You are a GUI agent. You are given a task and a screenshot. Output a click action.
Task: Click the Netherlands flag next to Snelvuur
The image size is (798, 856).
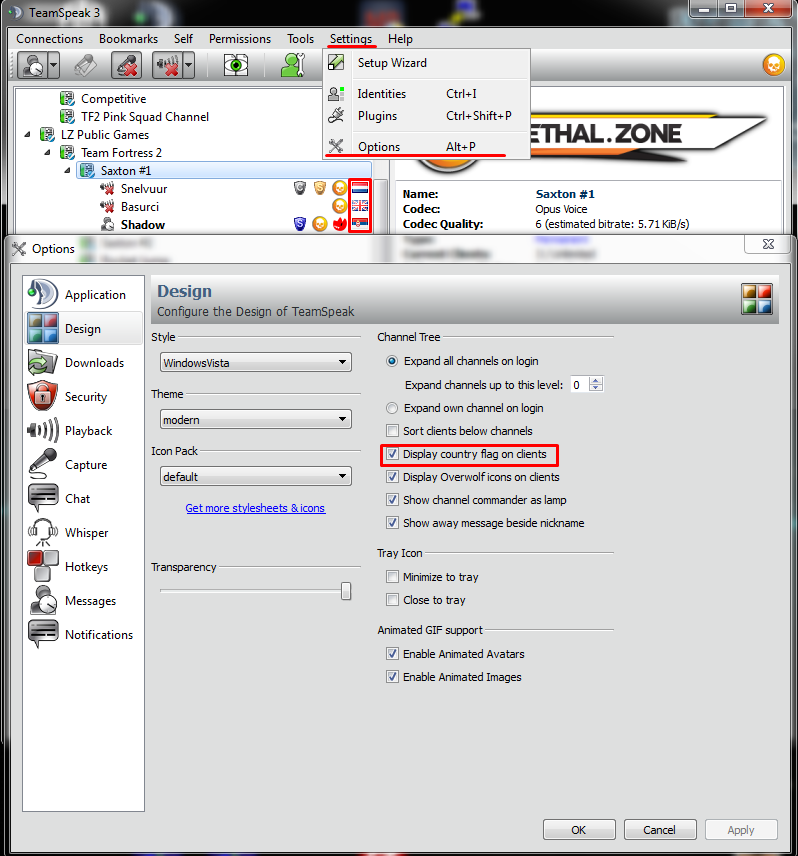tap(360, 189)
